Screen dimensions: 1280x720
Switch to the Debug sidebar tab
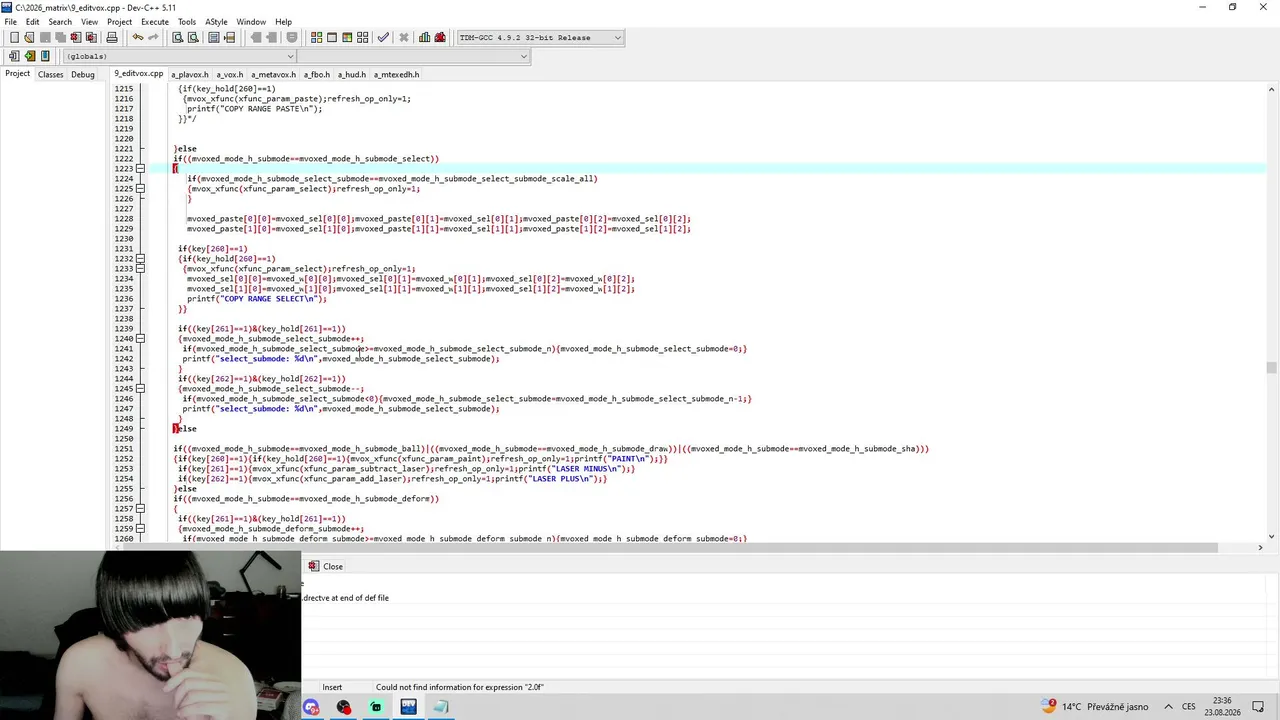(x=83, y=75)
